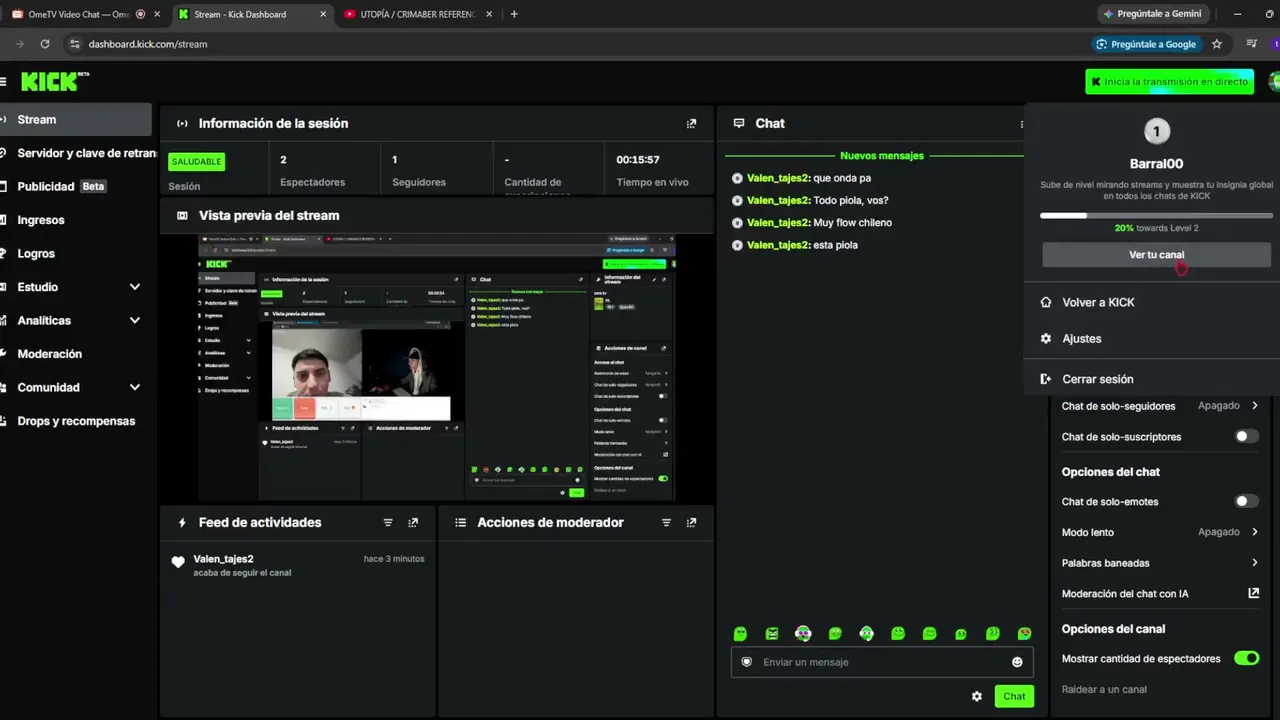1280x720 pixels.
Task: Click the 00:15:57 live time value
Action: click(638, 160)
